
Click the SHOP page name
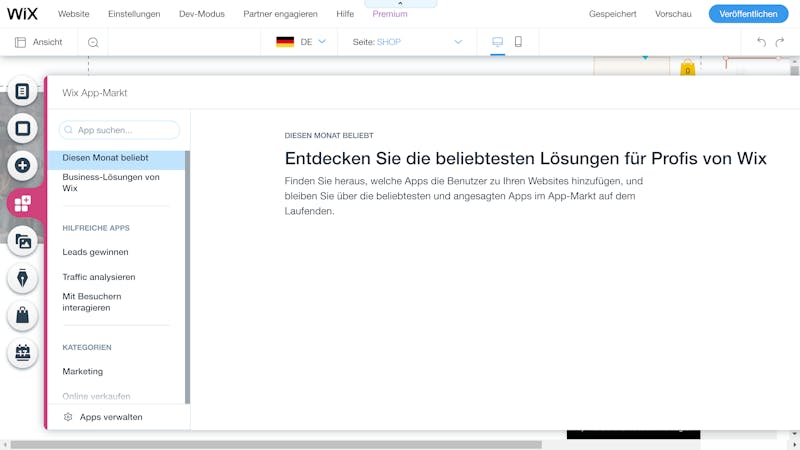[x=389, y=42]
